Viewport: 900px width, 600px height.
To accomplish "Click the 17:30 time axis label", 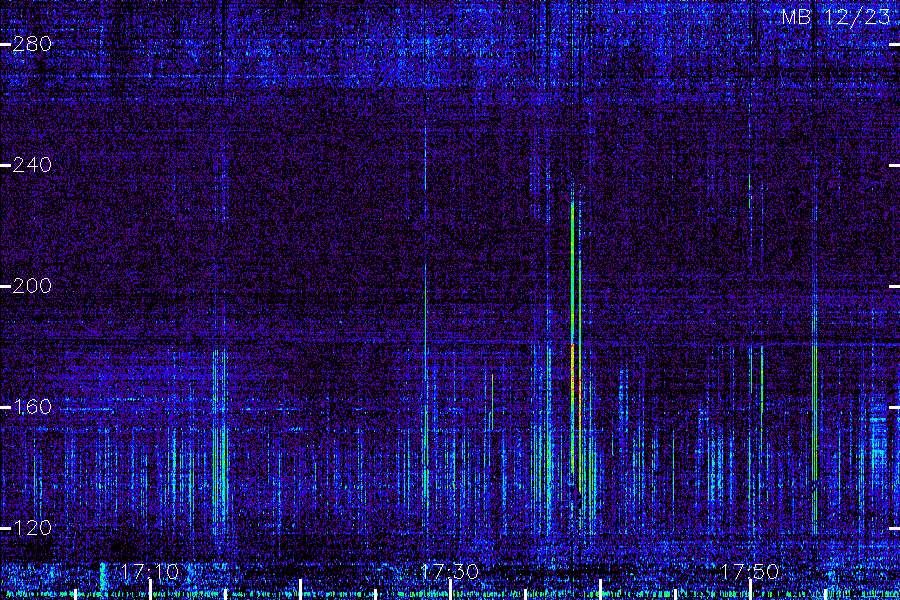I will [450, 572].
